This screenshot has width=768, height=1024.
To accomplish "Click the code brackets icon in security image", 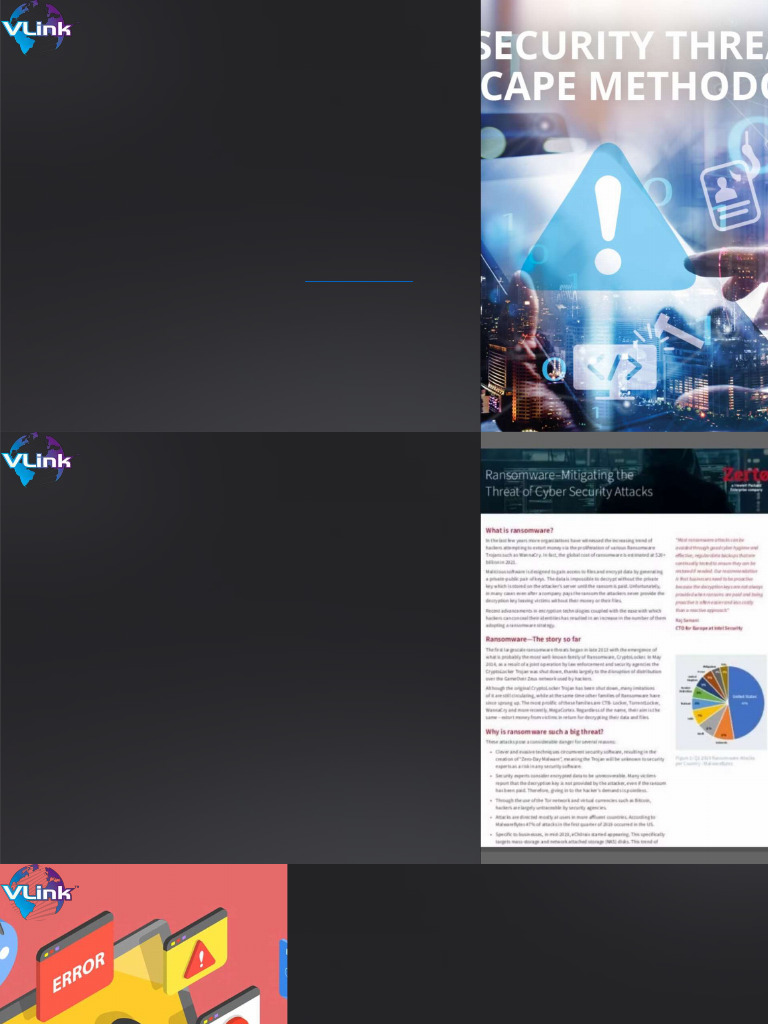I will click(x=615, y=368).
